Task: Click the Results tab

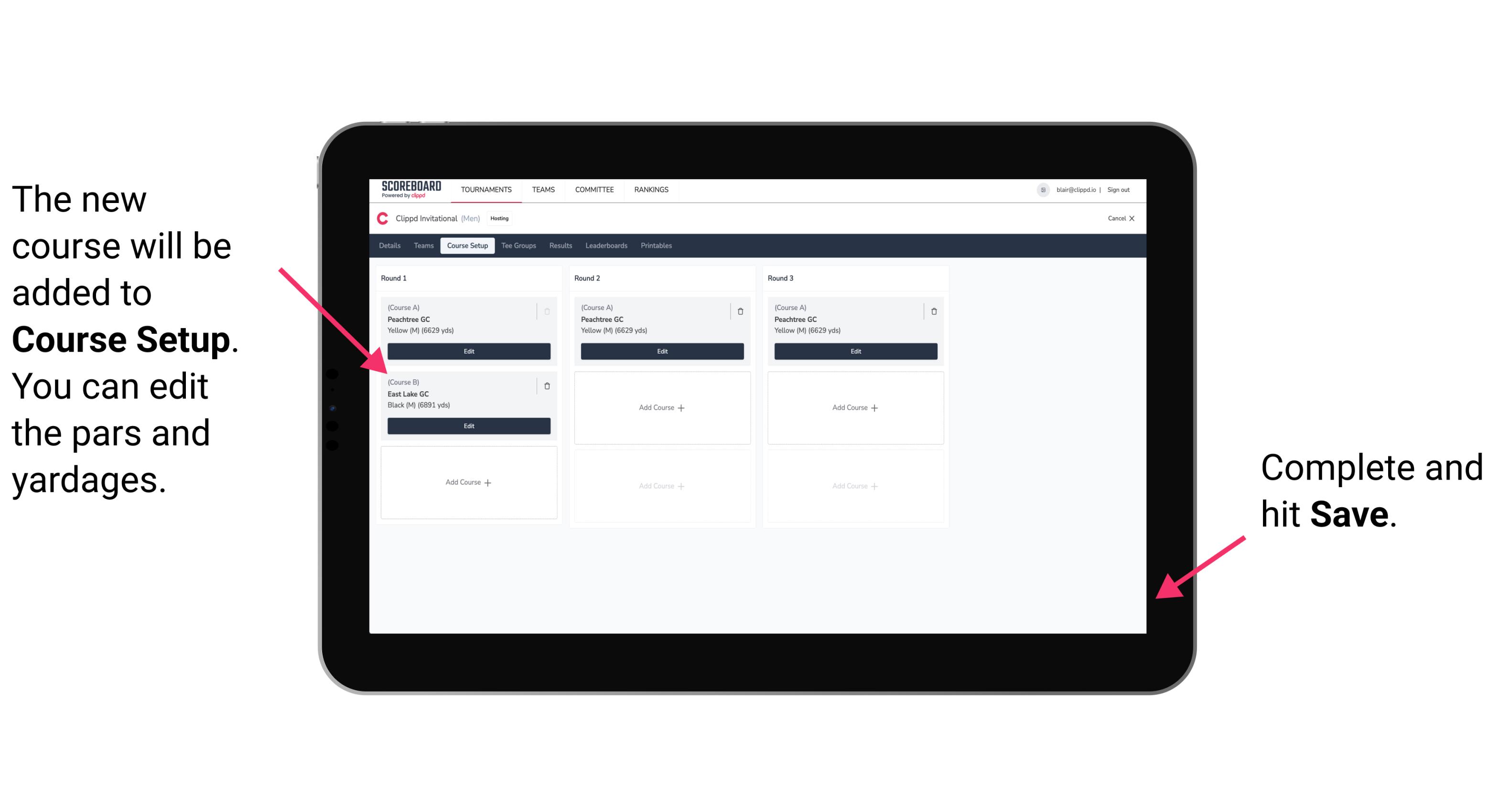Action: (558, 247)
